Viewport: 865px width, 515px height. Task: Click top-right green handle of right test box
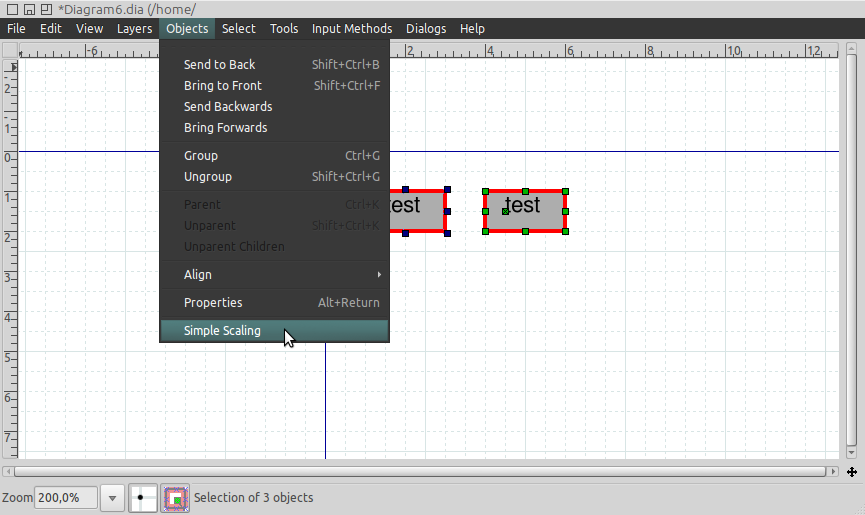pos(565,191)
